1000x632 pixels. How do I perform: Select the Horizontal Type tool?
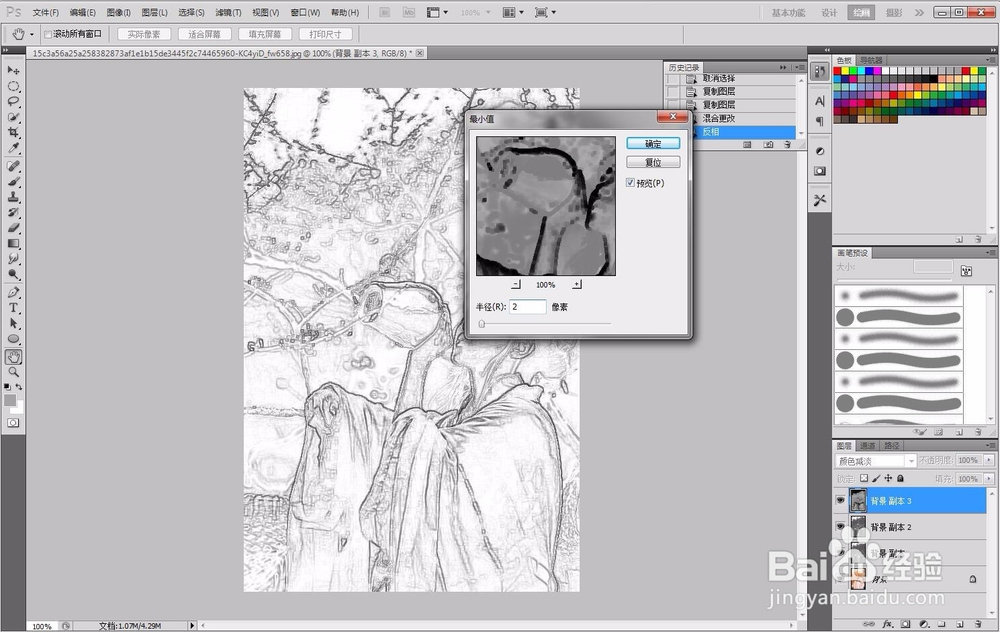point(13,307)
